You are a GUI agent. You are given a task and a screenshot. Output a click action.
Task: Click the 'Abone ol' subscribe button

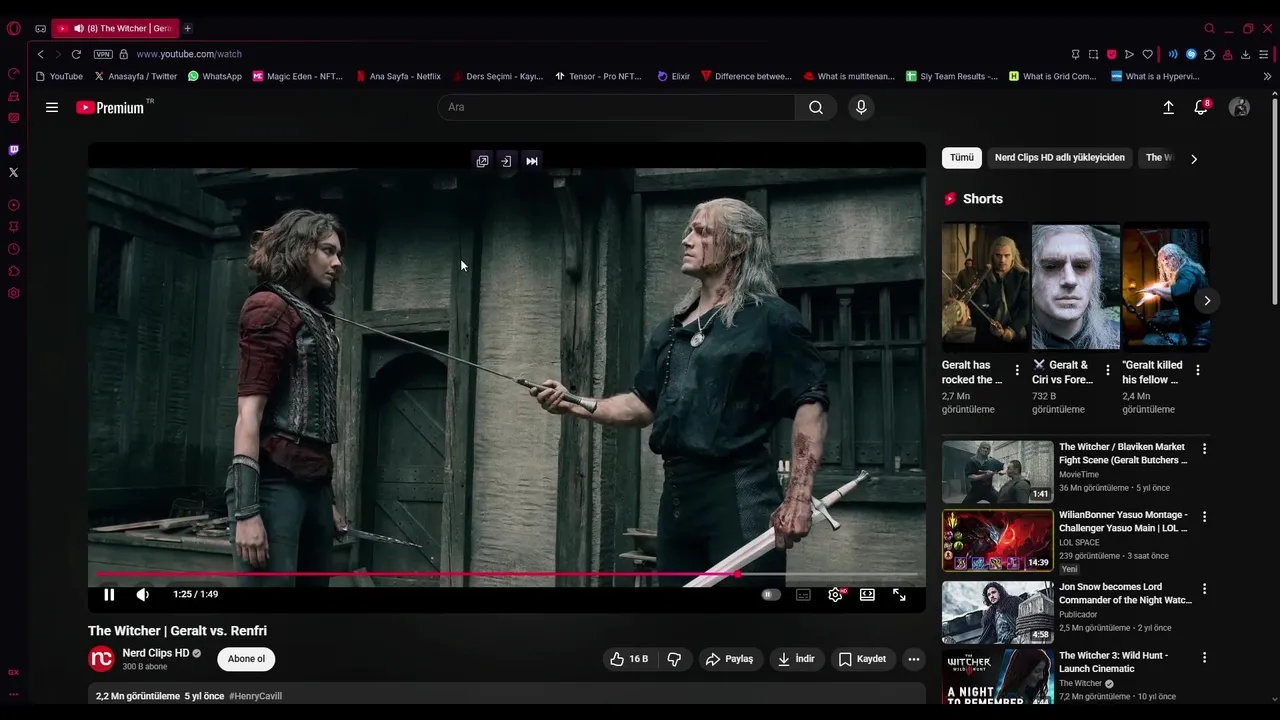point(246,659)
